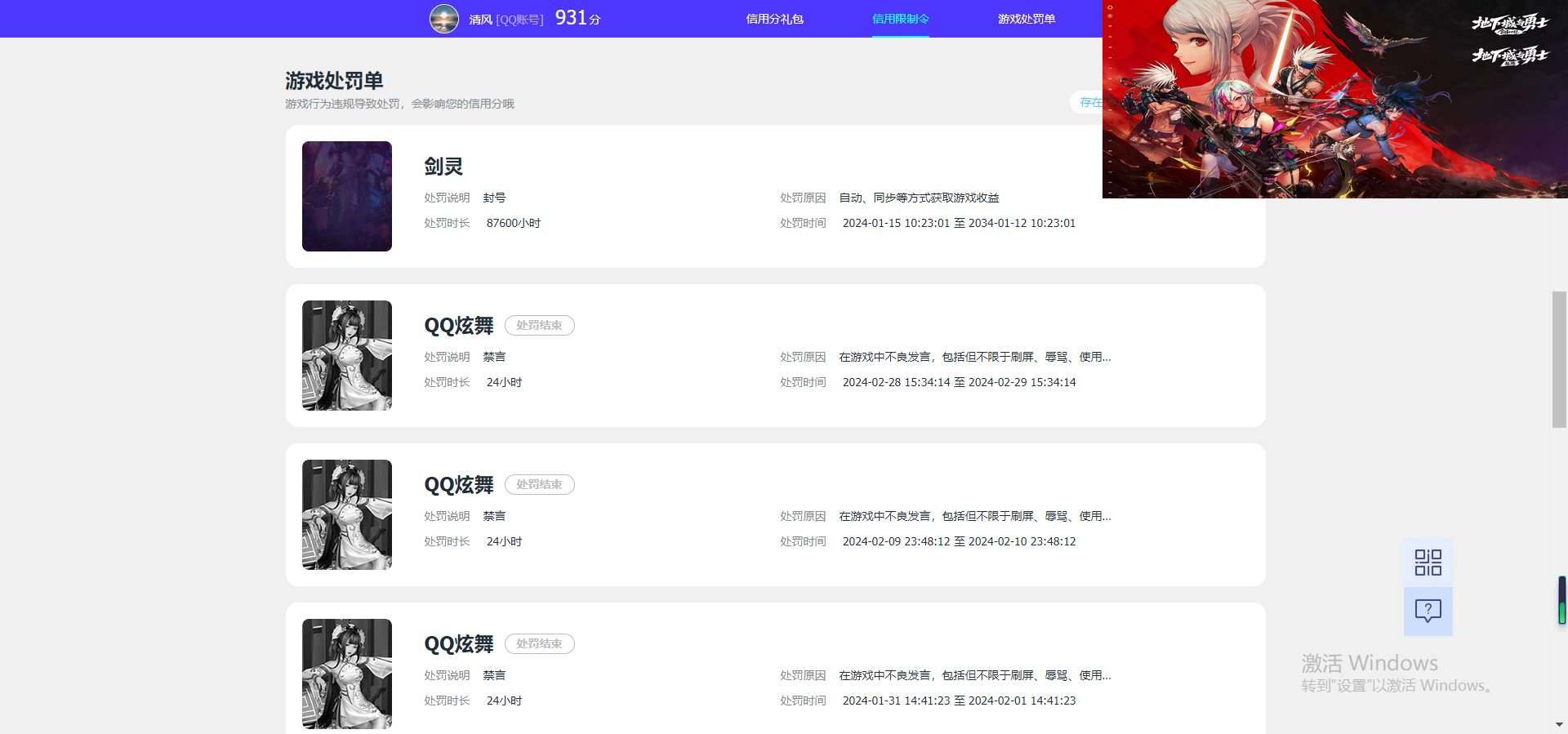Click the time 2024-01-31 14:41:23 至 2024-02-01 14:41:23
1568x734 pixels.
click(959, 701)
